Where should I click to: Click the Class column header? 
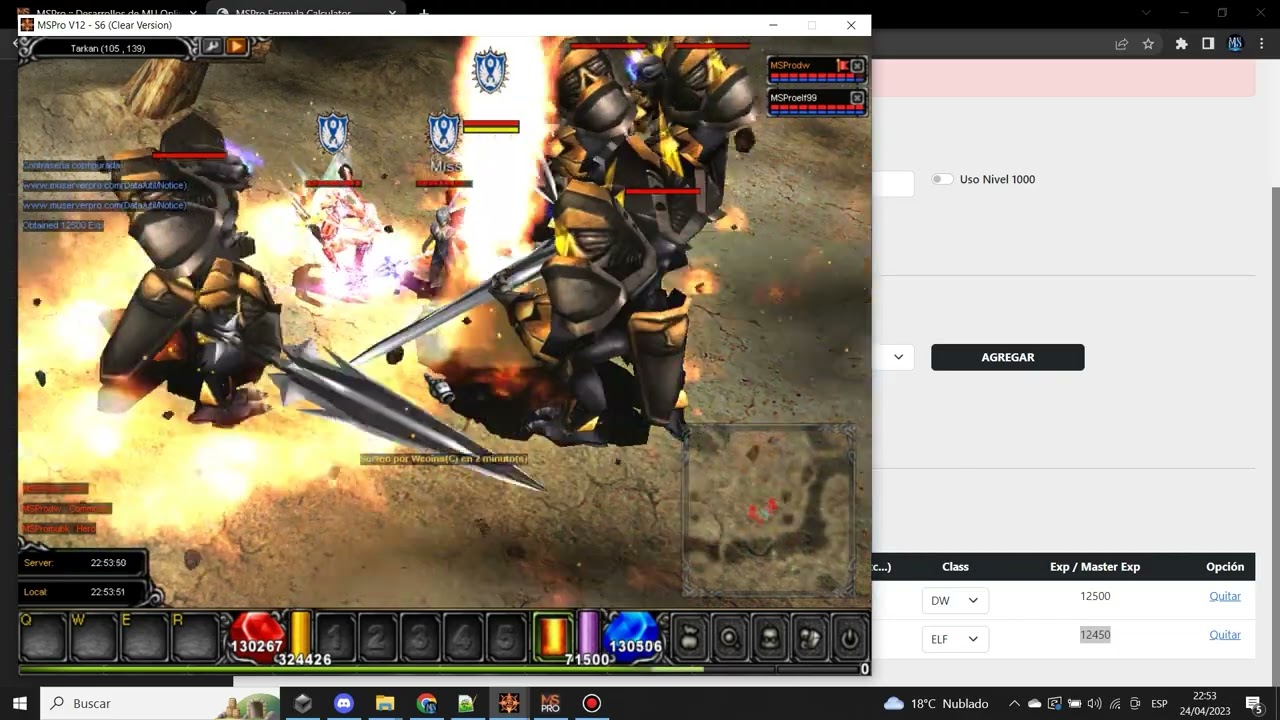tap(955, 567)
